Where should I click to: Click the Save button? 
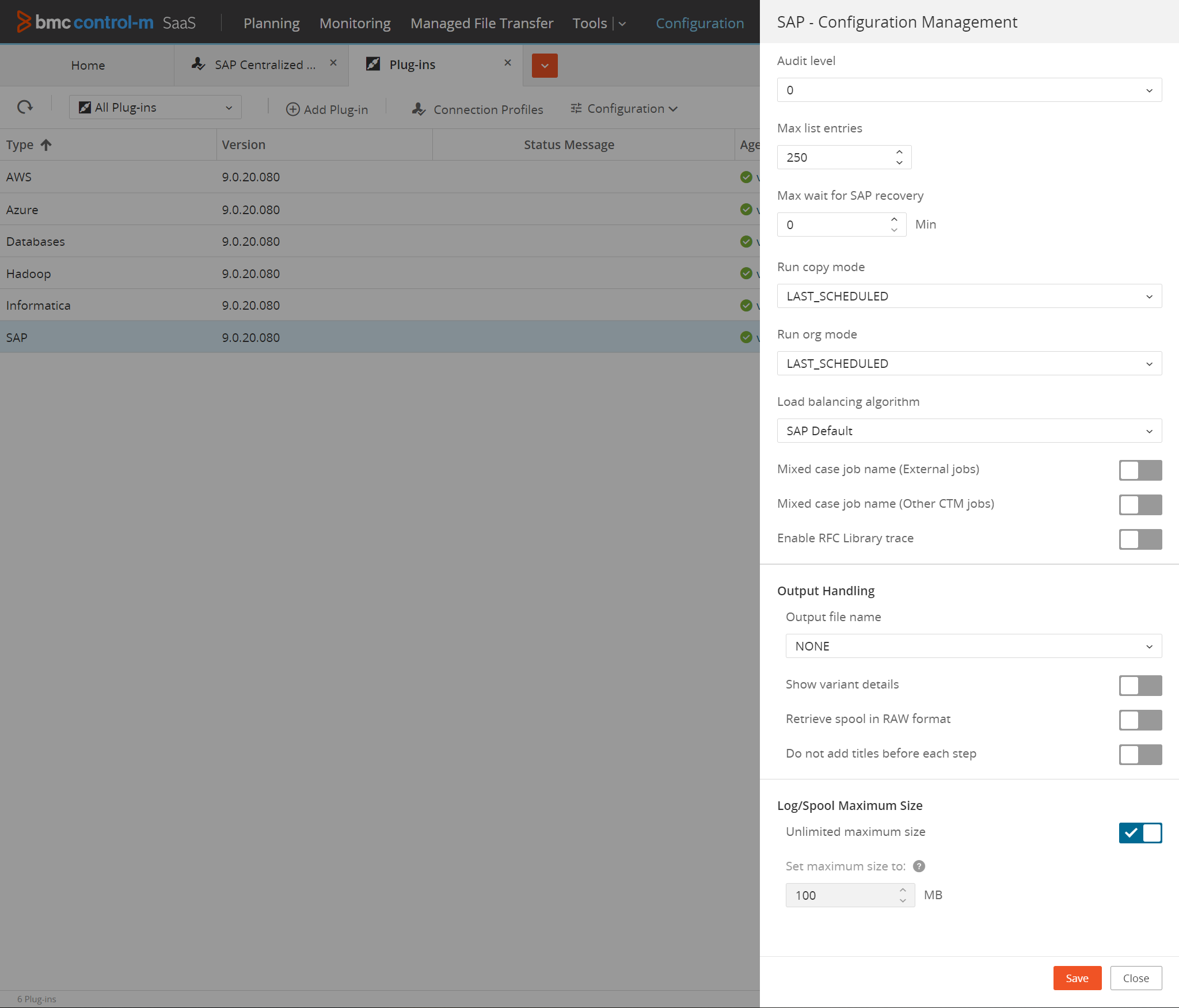pos(1077,978)
